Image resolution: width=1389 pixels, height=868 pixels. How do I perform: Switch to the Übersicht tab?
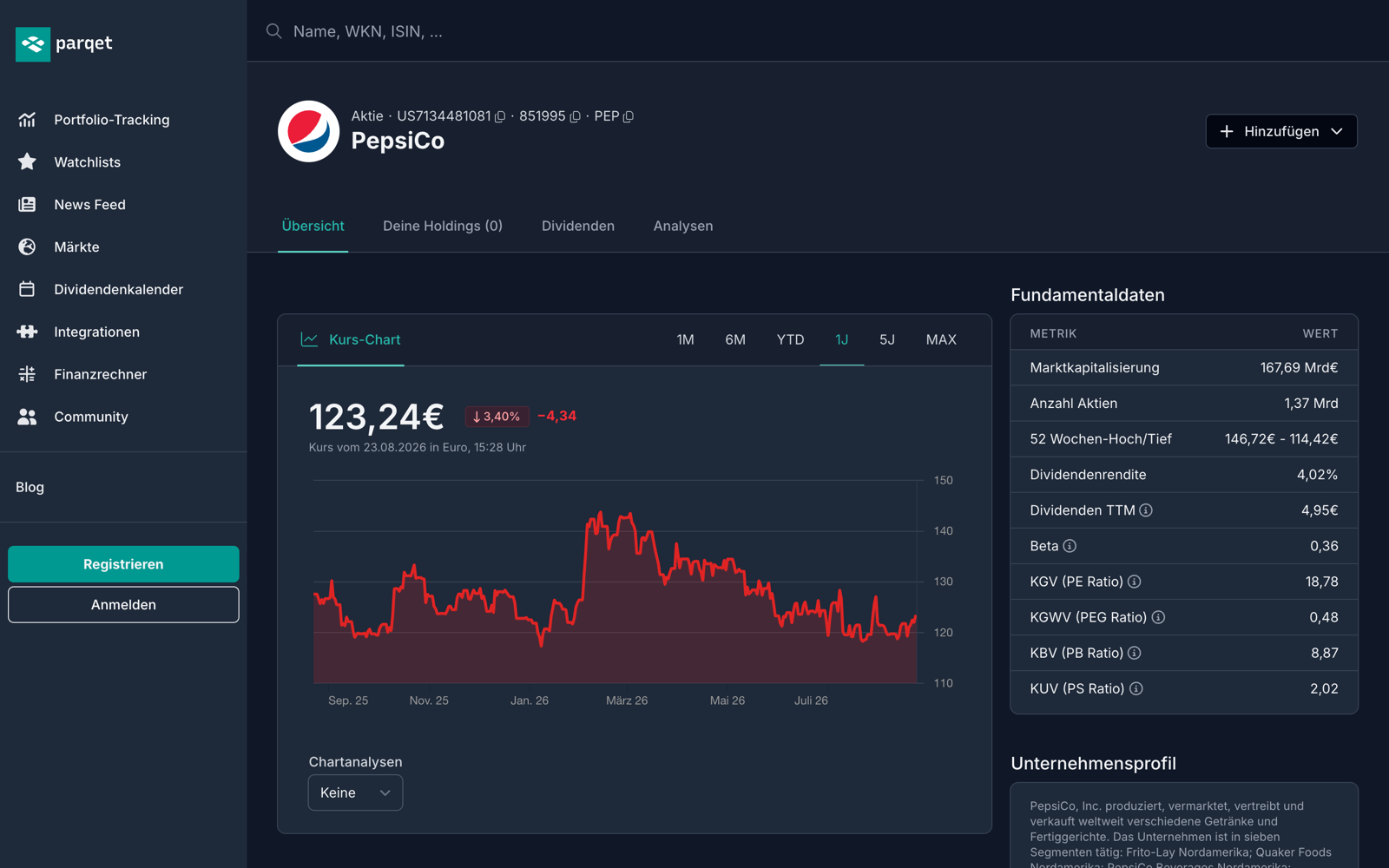pos(313,226)
